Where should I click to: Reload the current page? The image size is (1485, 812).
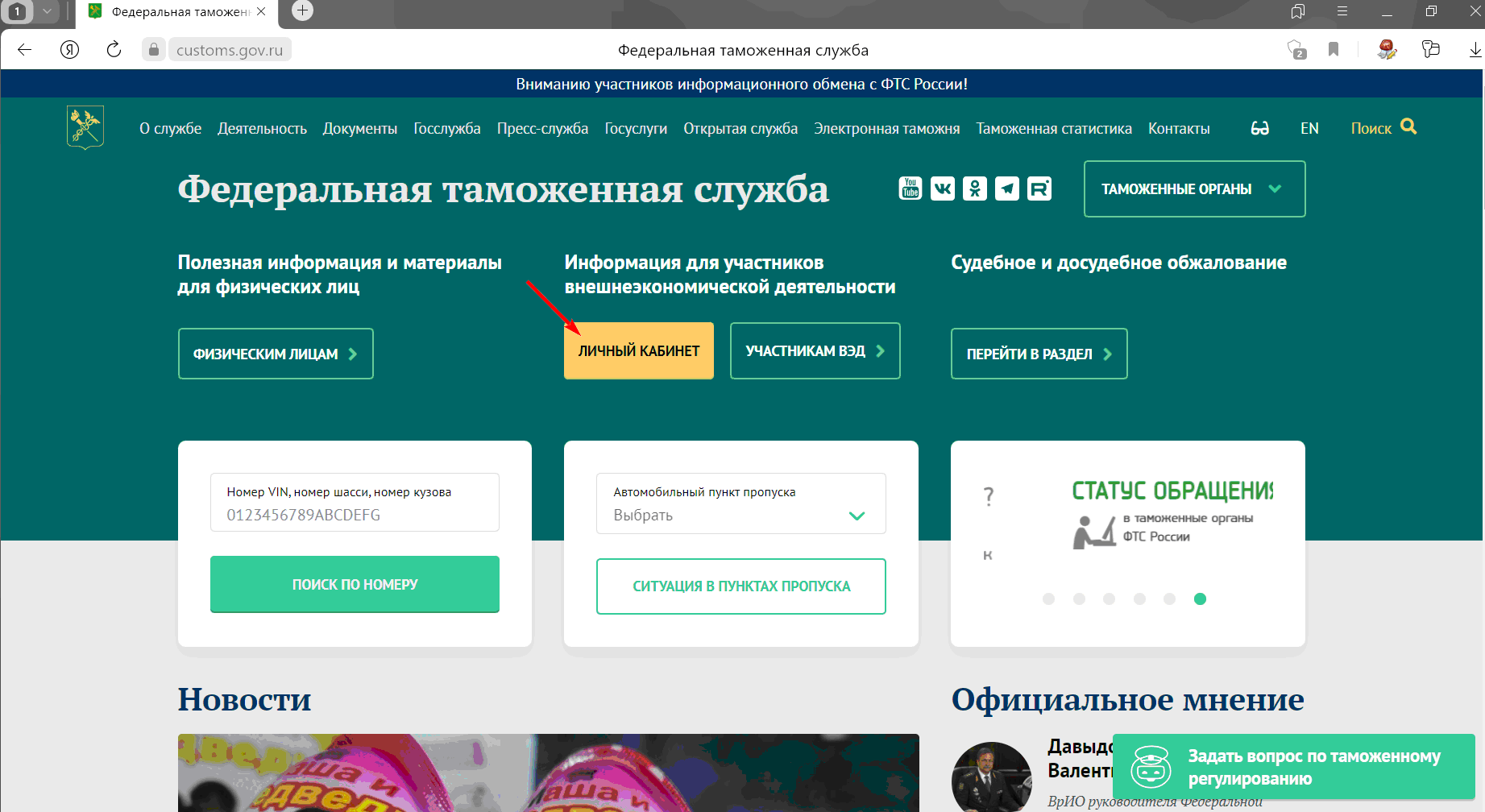[x=114, y=50]
